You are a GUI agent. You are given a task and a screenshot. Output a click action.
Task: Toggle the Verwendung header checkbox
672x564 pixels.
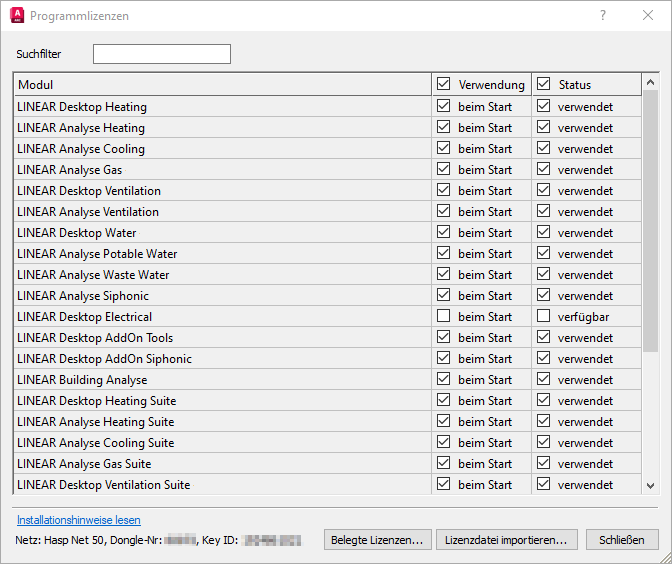pos(444,84)
